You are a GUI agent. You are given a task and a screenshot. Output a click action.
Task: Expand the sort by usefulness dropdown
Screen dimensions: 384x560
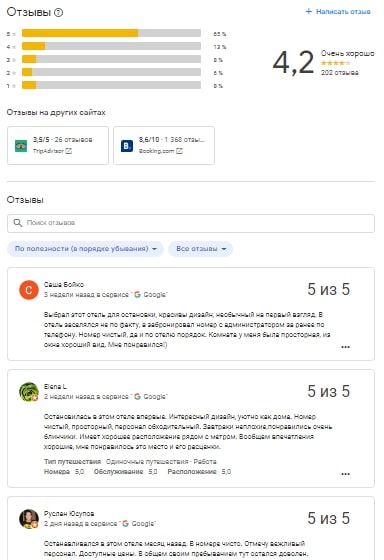coord(85,249)
